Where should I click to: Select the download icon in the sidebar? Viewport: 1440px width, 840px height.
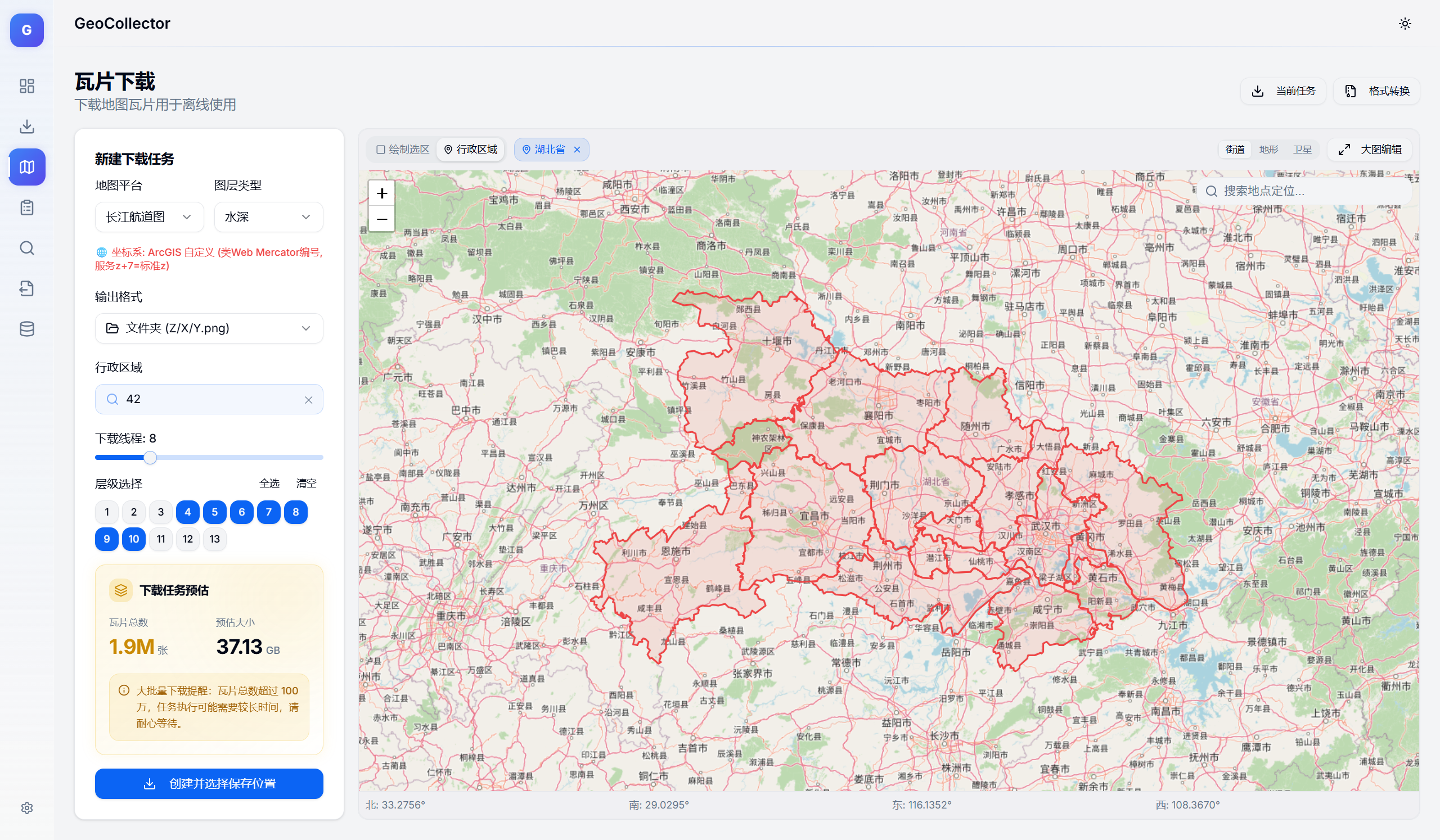pos(26,126)
